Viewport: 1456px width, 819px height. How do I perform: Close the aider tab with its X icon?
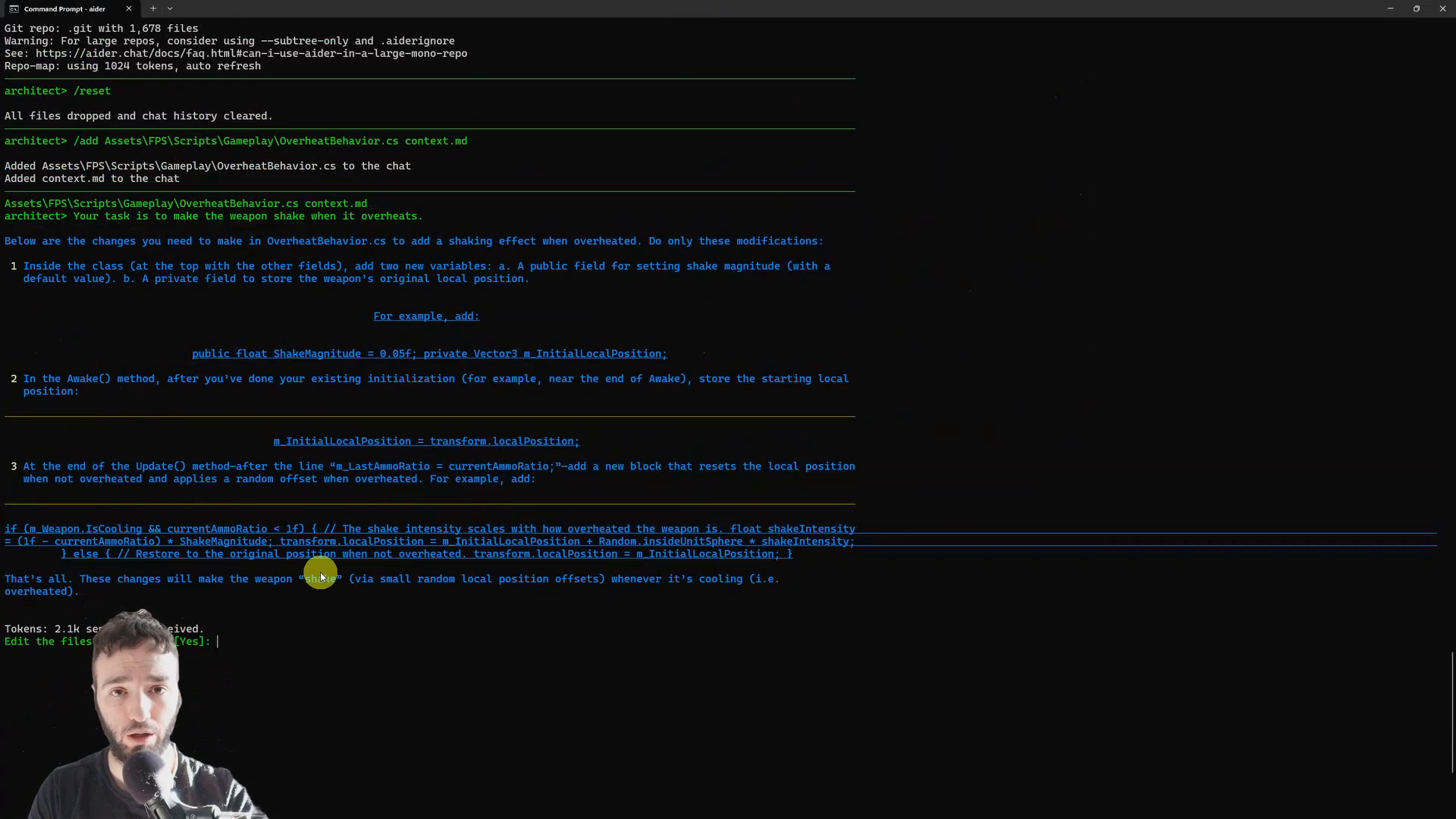128,8
